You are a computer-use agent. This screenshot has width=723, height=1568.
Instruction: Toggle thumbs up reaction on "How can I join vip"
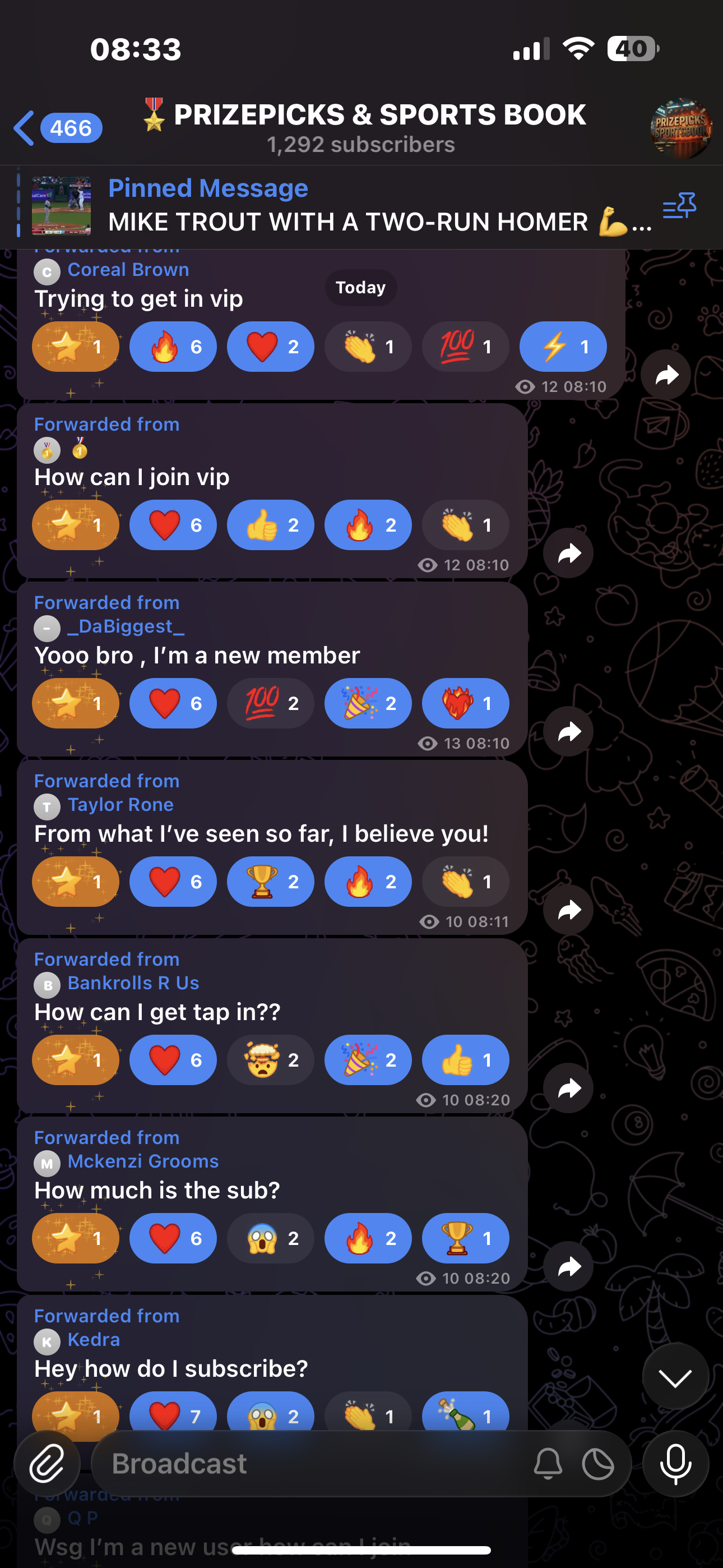click(270, 525)
